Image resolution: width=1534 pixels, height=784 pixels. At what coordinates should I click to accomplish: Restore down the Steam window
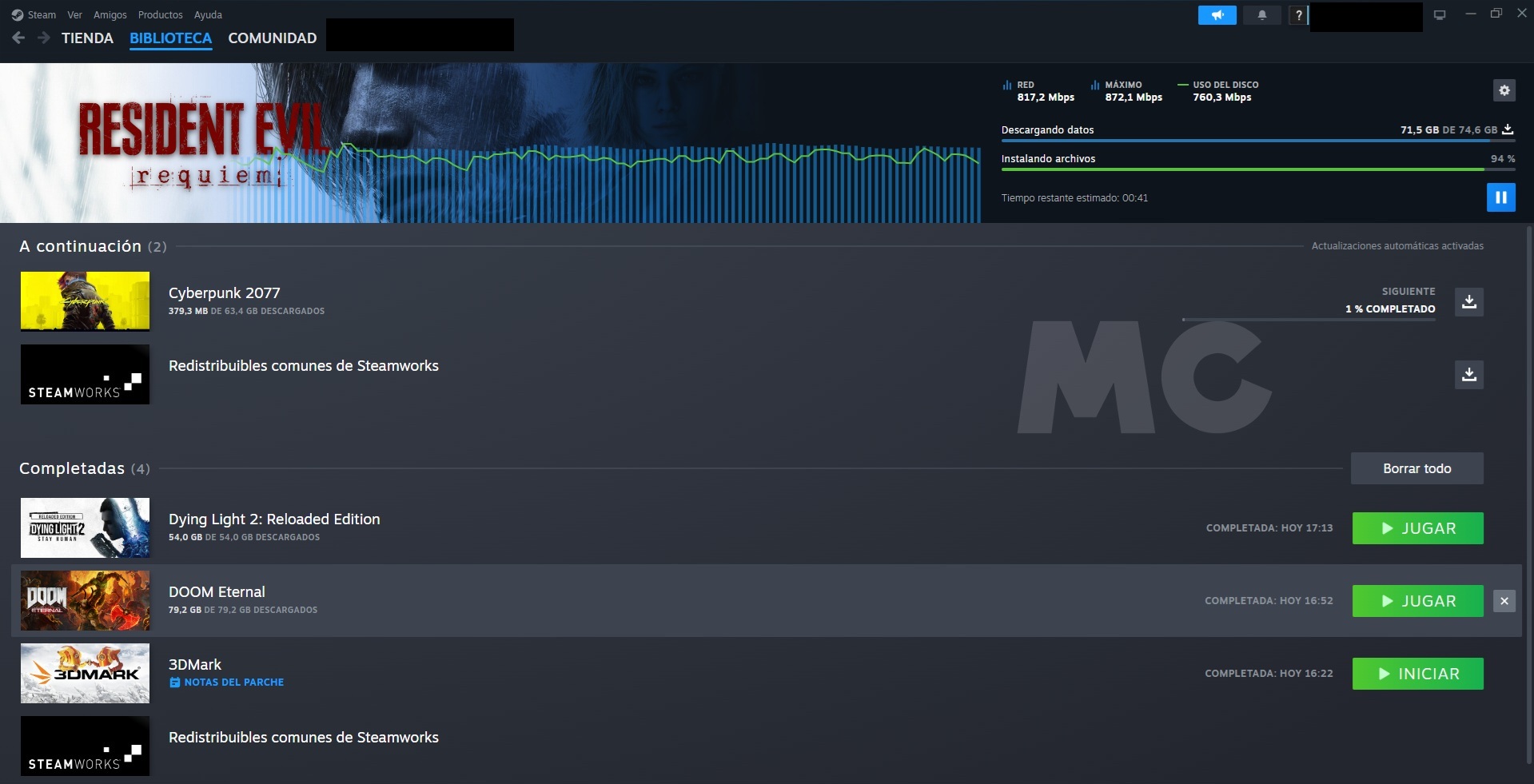click(1496, 14)
